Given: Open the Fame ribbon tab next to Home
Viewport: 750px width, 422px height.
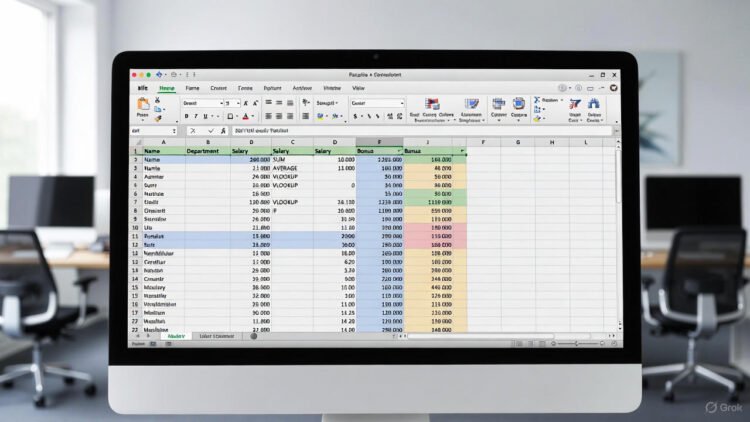Looking at the screenshot, I should pos(192,88).
